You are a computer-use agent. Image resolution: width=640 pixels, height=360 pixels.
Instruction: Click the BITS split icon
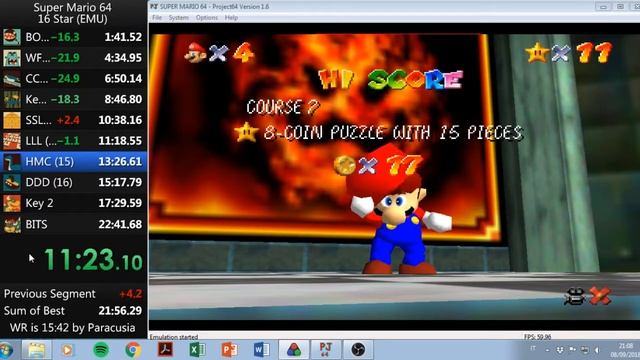pos(12,224)
